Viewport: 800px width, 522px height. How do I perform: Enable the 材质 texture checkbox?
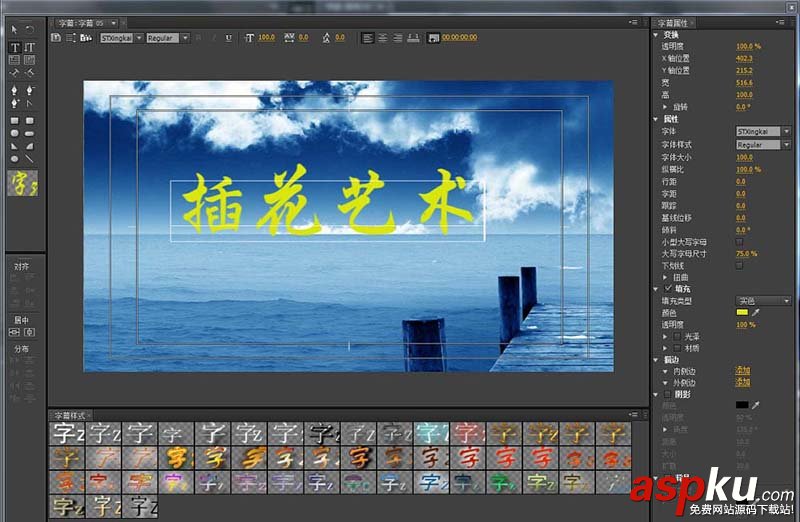pos(677,348)
